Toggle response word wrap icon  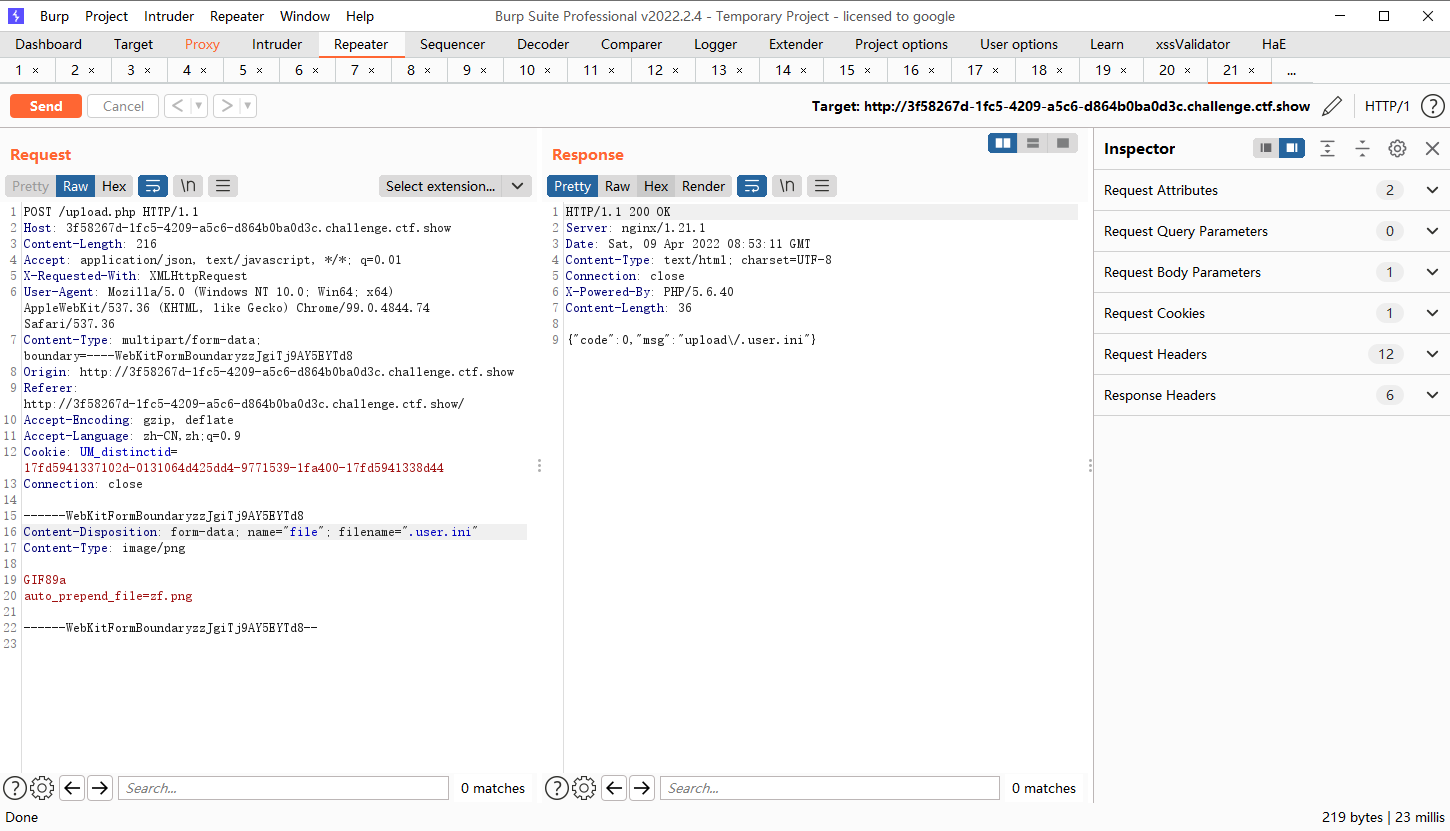(752, 186)
